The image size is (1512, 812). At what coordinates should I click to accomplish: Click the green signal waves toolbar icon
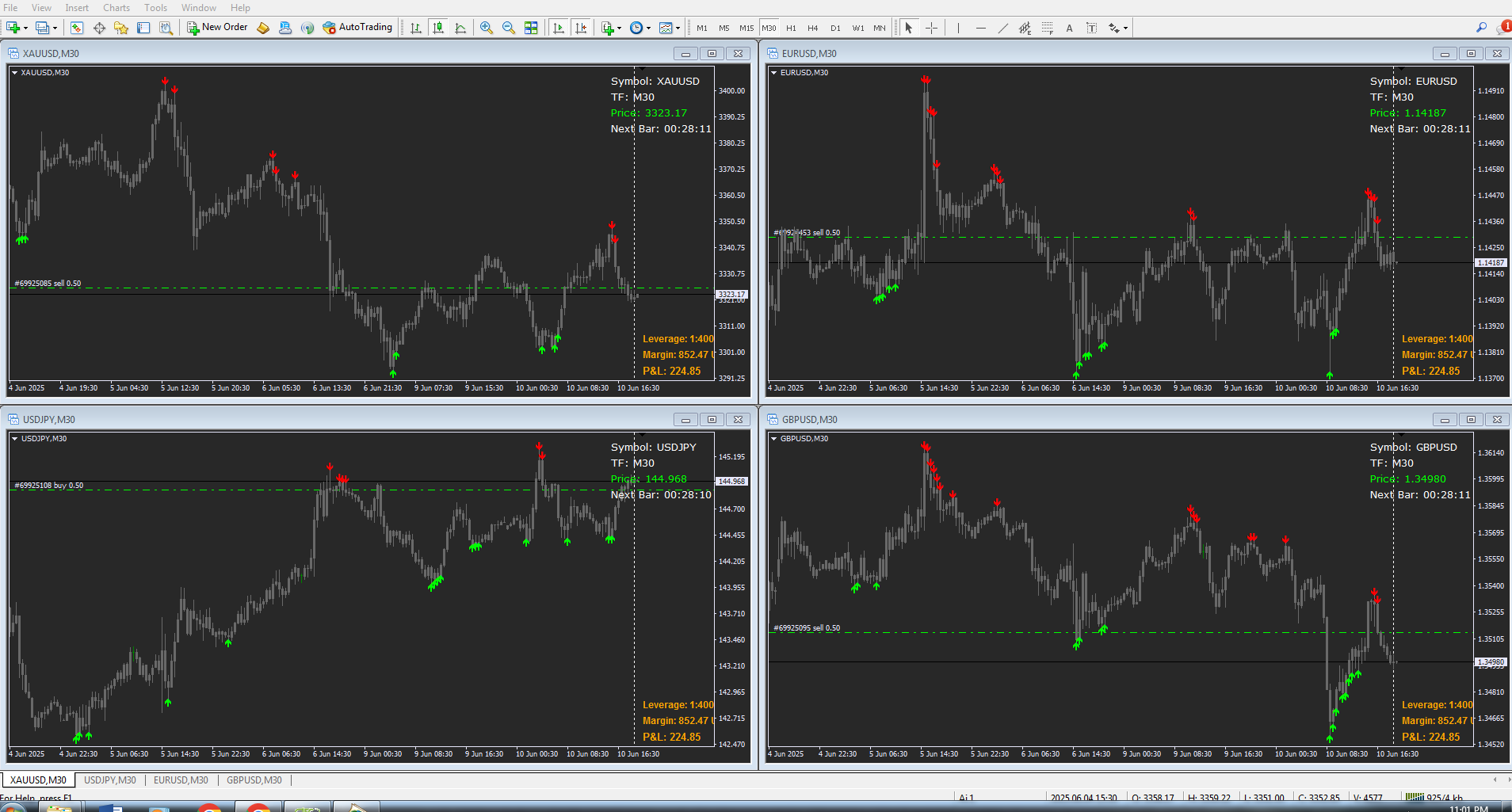coord(307,28)
